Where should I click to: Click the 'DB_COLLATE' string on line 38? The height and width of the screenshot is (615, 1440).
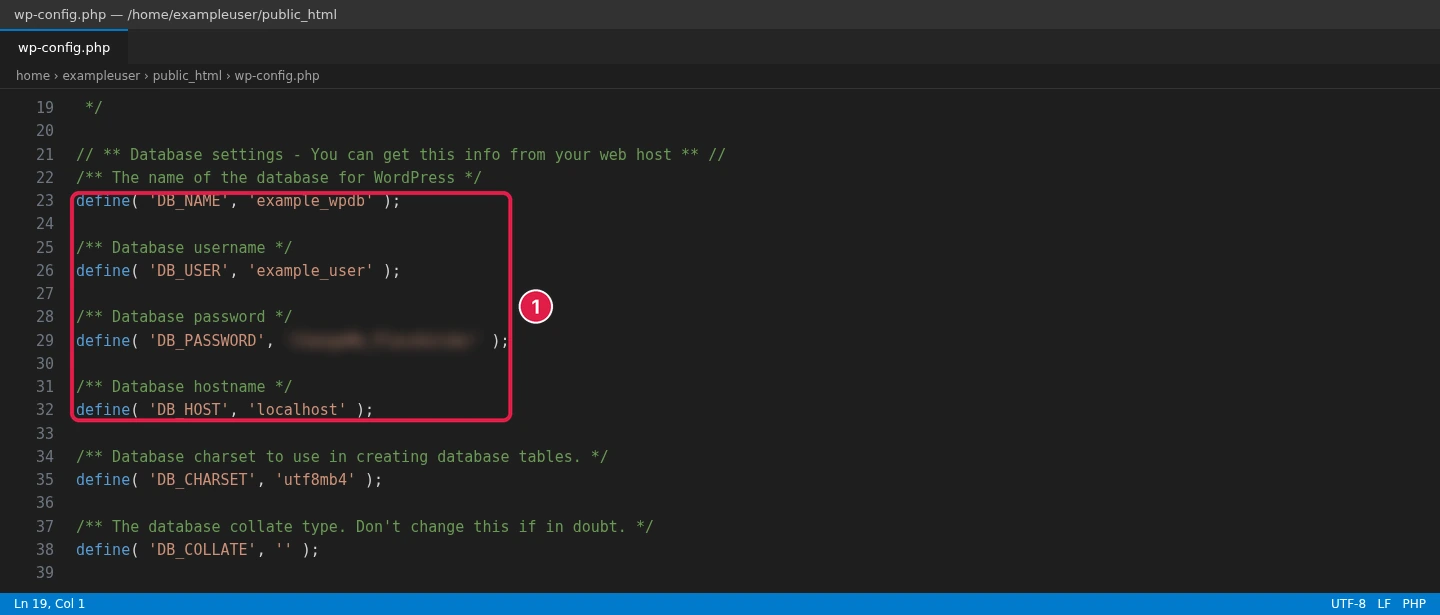[x=202, y=550]
